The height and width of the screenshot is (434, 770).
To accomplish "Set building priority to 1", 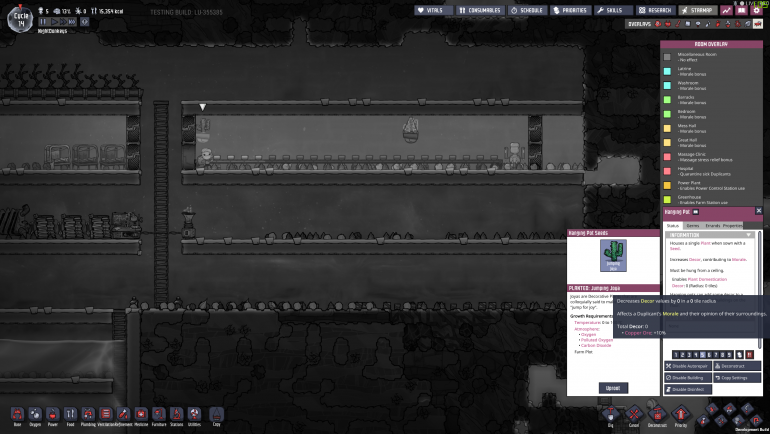I will point(676,354).
